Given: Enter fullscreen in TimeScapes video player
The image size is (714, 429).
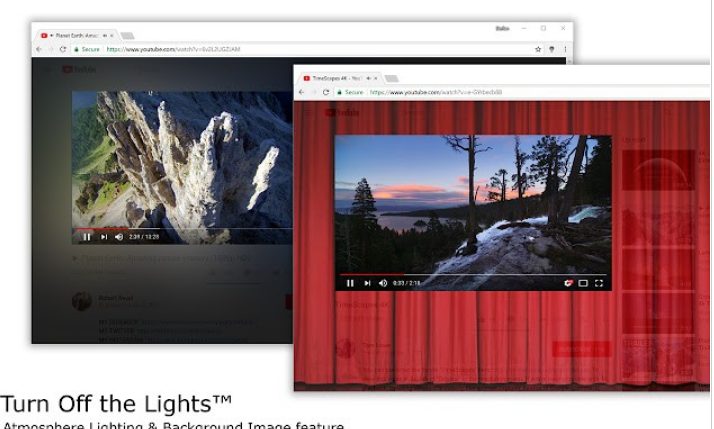Looking at the screenshot, I should 599,283.
